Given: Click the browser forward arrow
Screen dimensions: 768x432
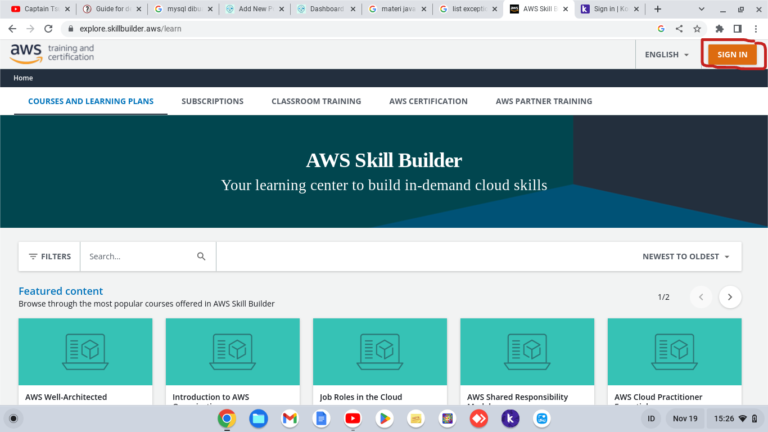Looking at the screenshot, I should [30, 29].
